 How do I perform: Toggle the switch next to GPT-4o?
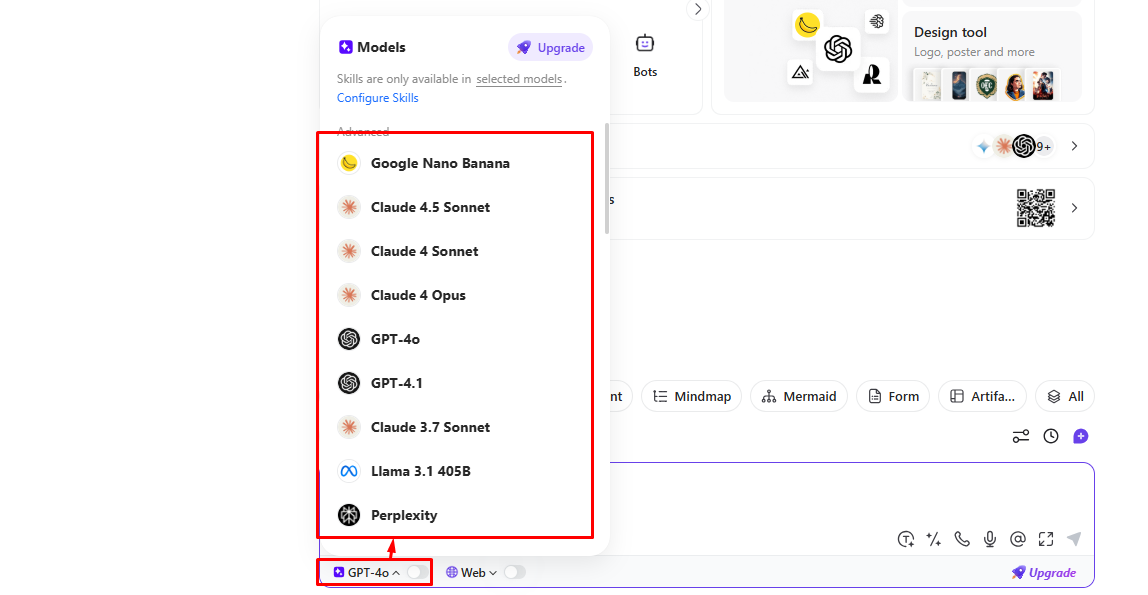(415, 572)
